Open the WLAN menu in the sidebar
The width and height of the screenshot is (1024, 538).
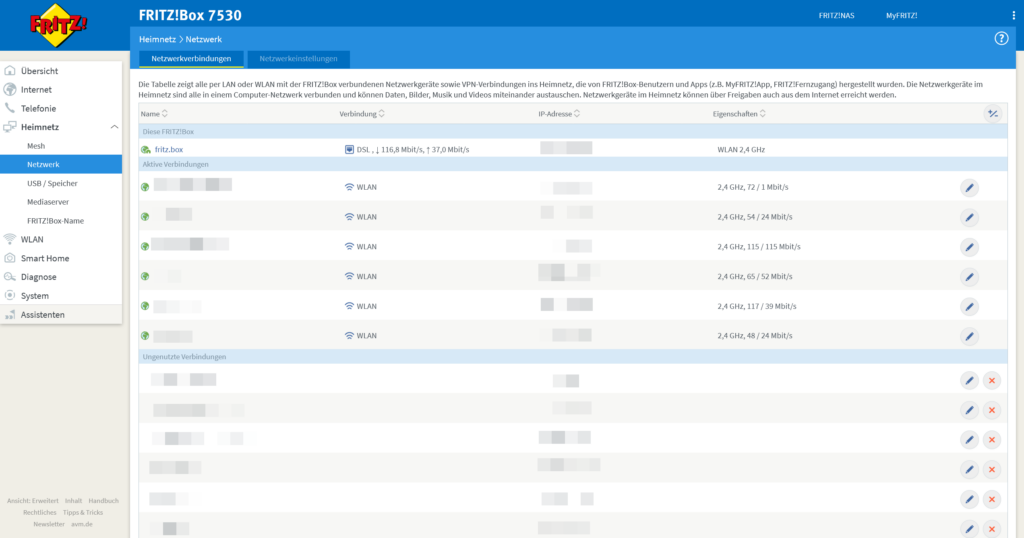coord(32,239)
